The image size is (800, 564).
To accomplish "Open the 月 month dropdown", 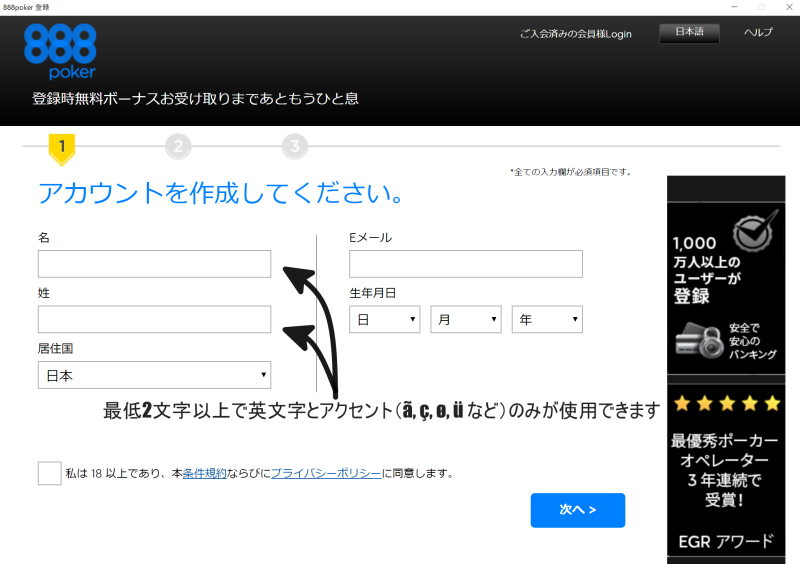I will 465,320.
